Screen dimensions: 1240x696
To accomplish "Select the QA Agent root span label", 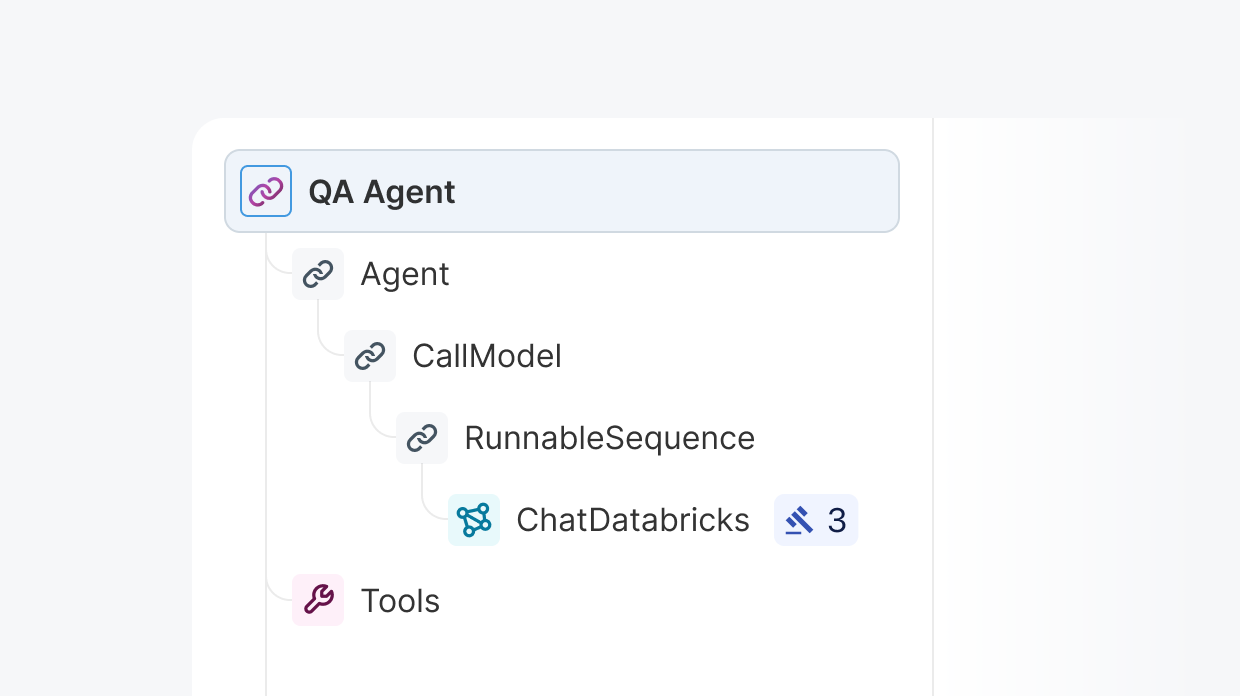I will (x=381, y=192).
